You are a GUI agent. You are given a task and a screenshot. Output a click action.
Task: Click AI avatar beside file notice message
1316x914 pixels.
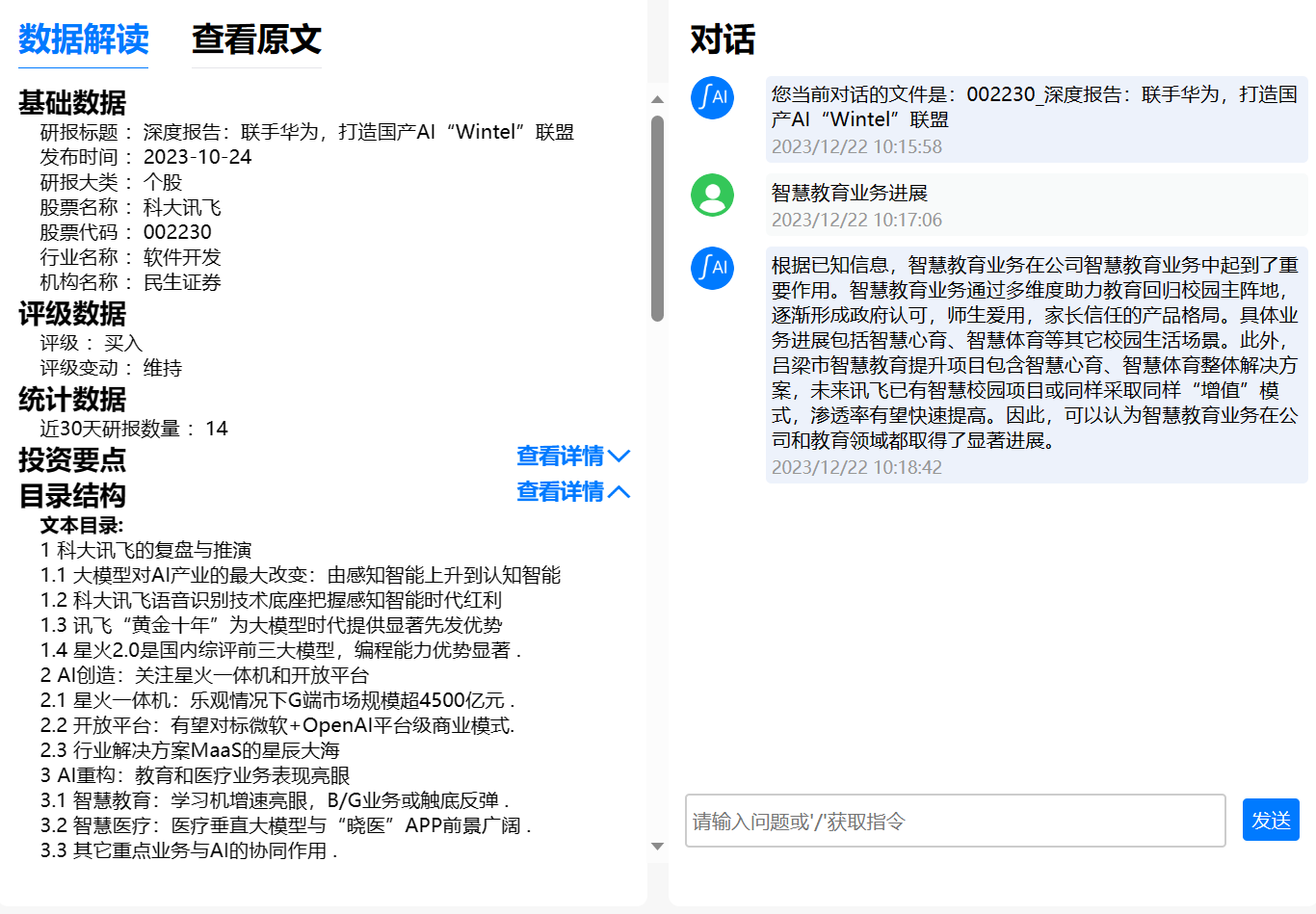[x=712, y=97]
